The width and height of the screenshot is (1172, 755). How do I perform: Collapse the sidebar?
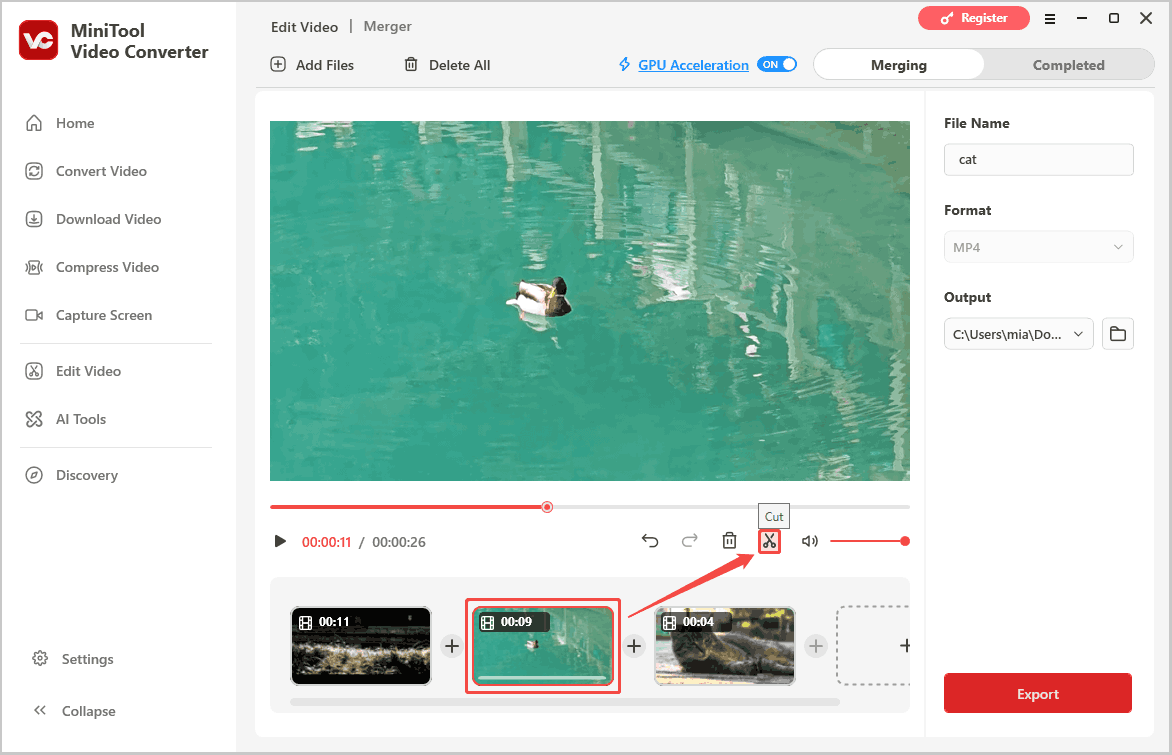73,711
